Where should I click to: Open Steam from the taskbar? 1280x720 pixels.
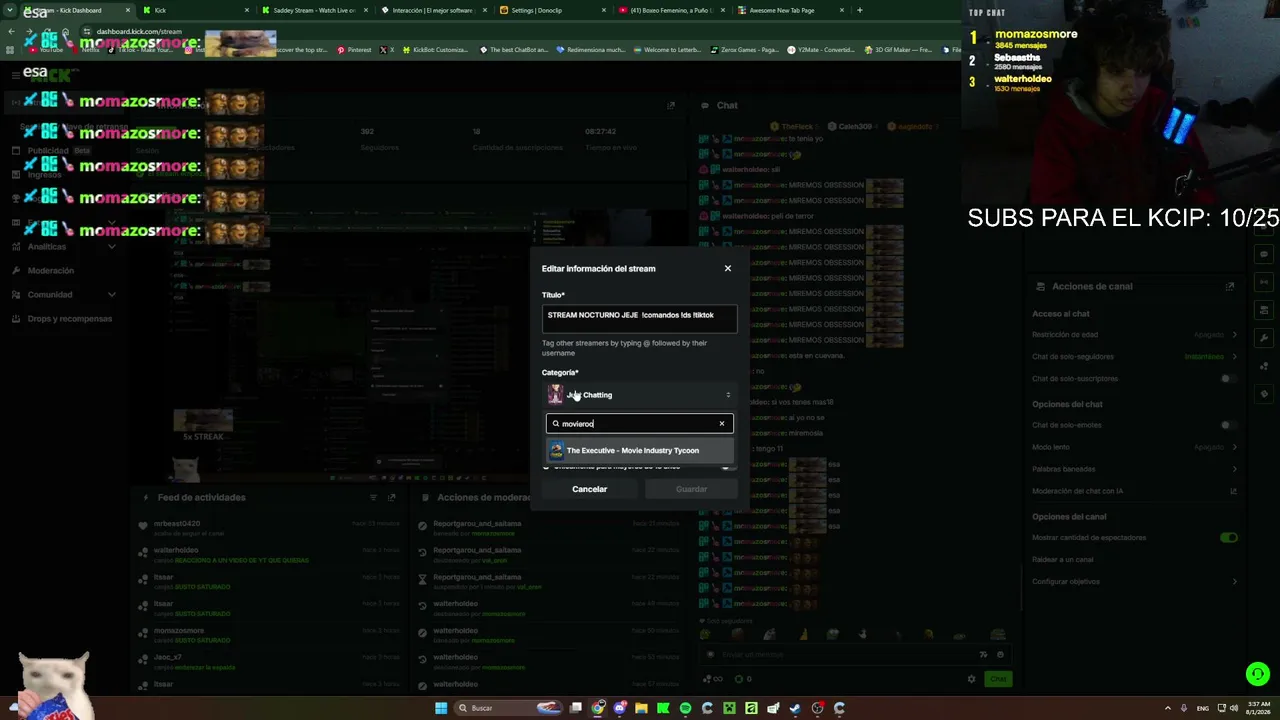tap(795, 708)
